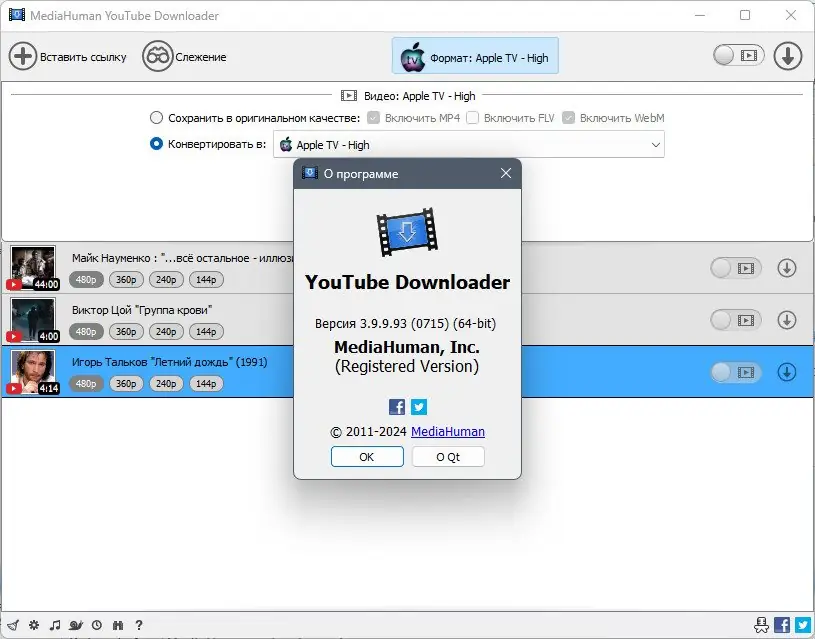The width and height of the screenshot is (815, 639).
Task: Open the Apple TV - High conversion dropdown
Action: pyautogui.click(x=469, y=145)
